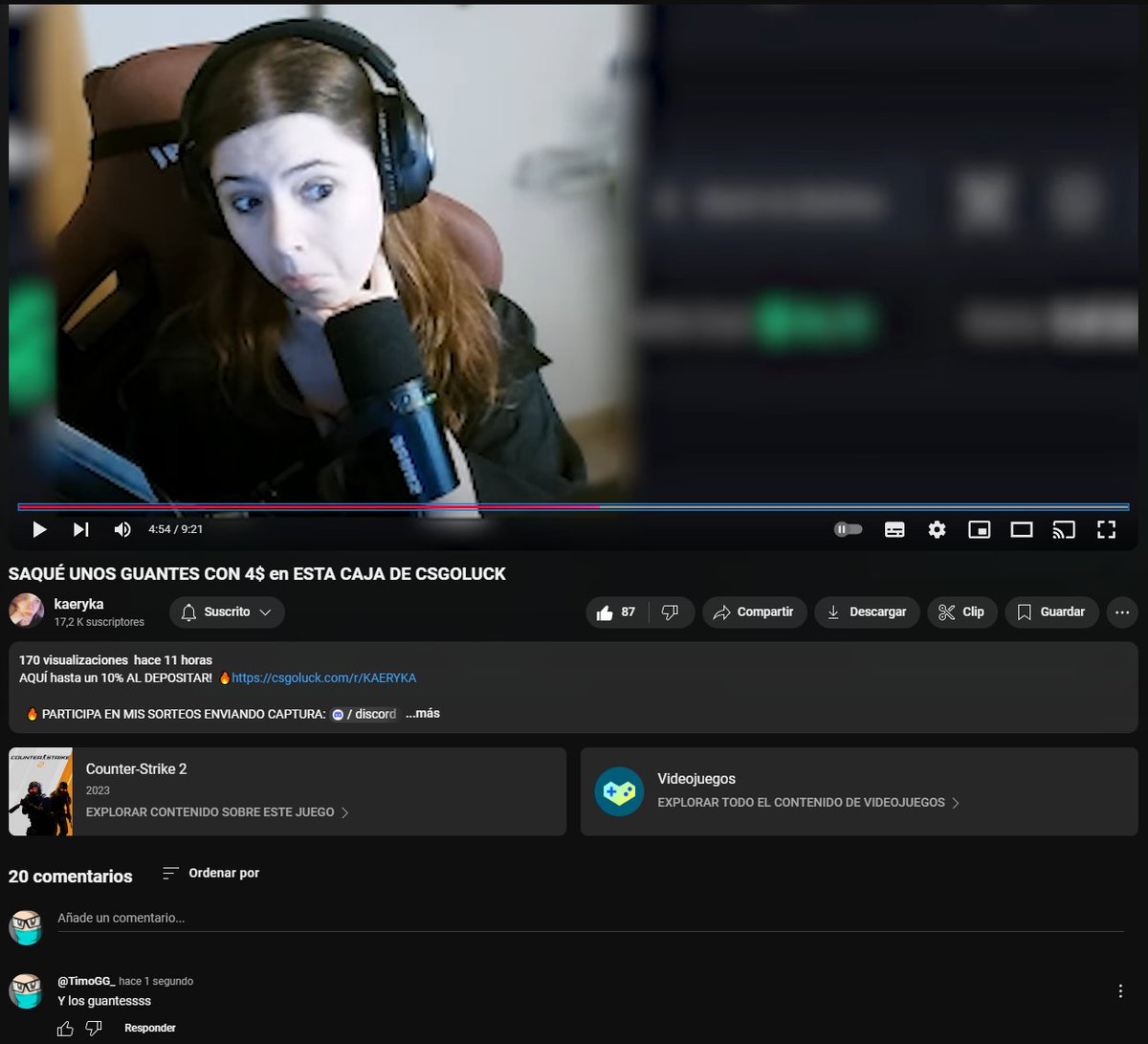Dislike the comment from @TimoGG_

tap(94, 1029)
